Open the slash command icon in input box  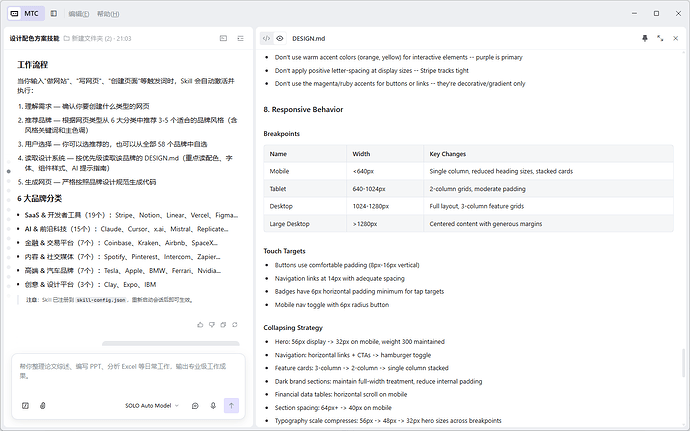click(x=26, y=405)
